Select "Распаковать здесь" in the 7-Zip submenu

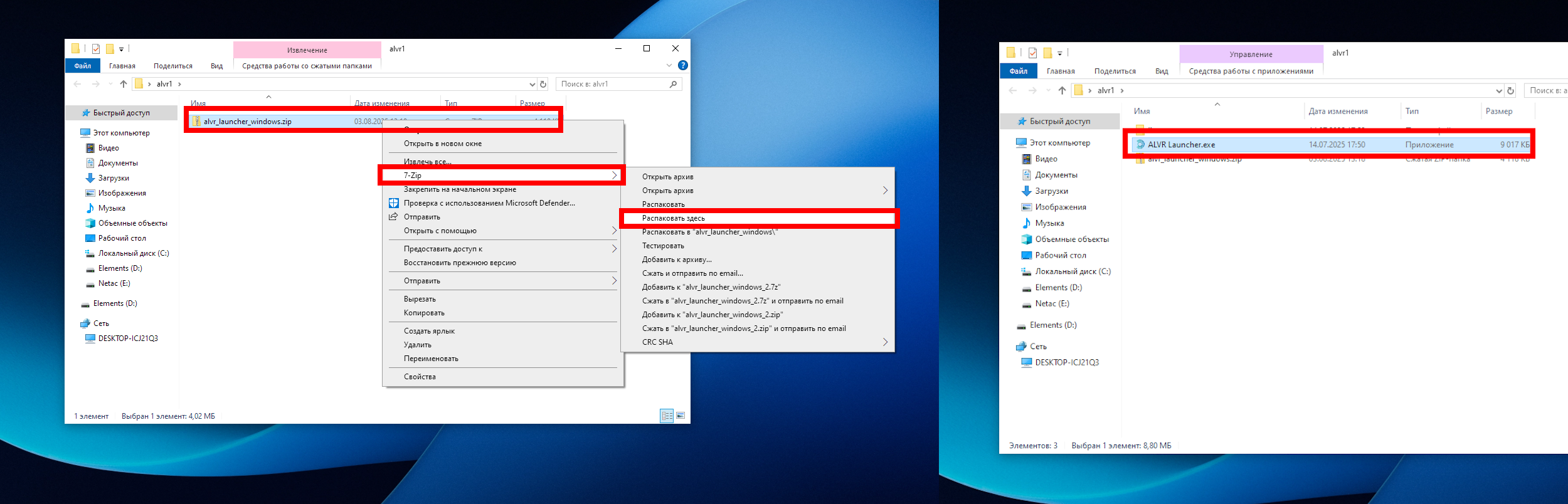pyautogui.click(x=674, y=218)
